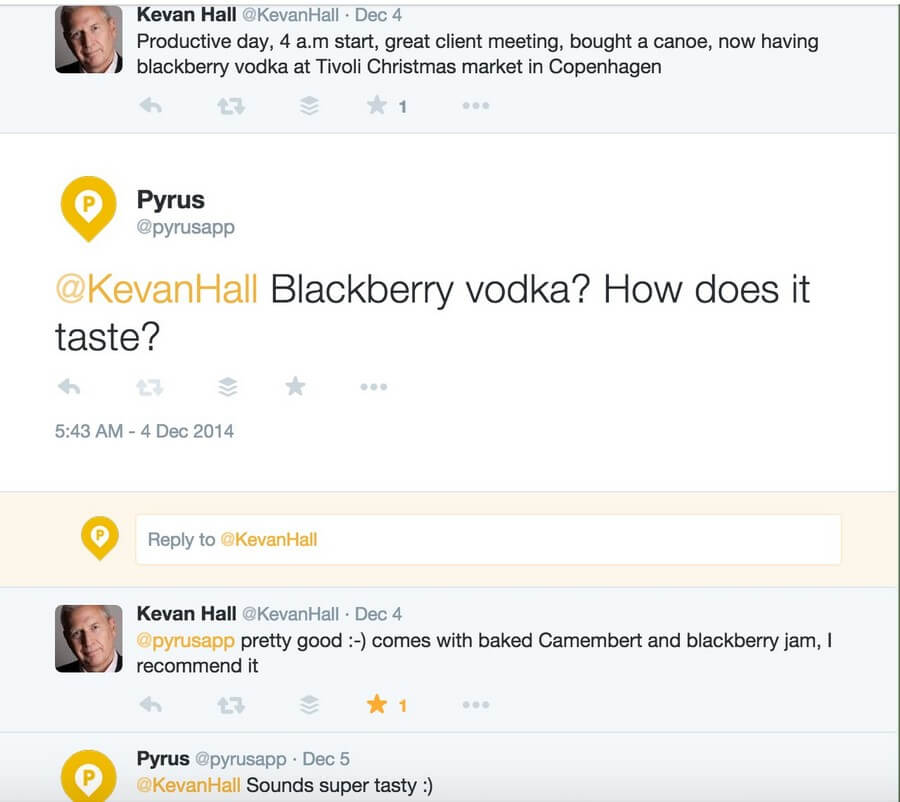900x802 pixels.
Task: Click the stacked layers icon under Kevan Hall's reply
Action: (x=308, y=704)
